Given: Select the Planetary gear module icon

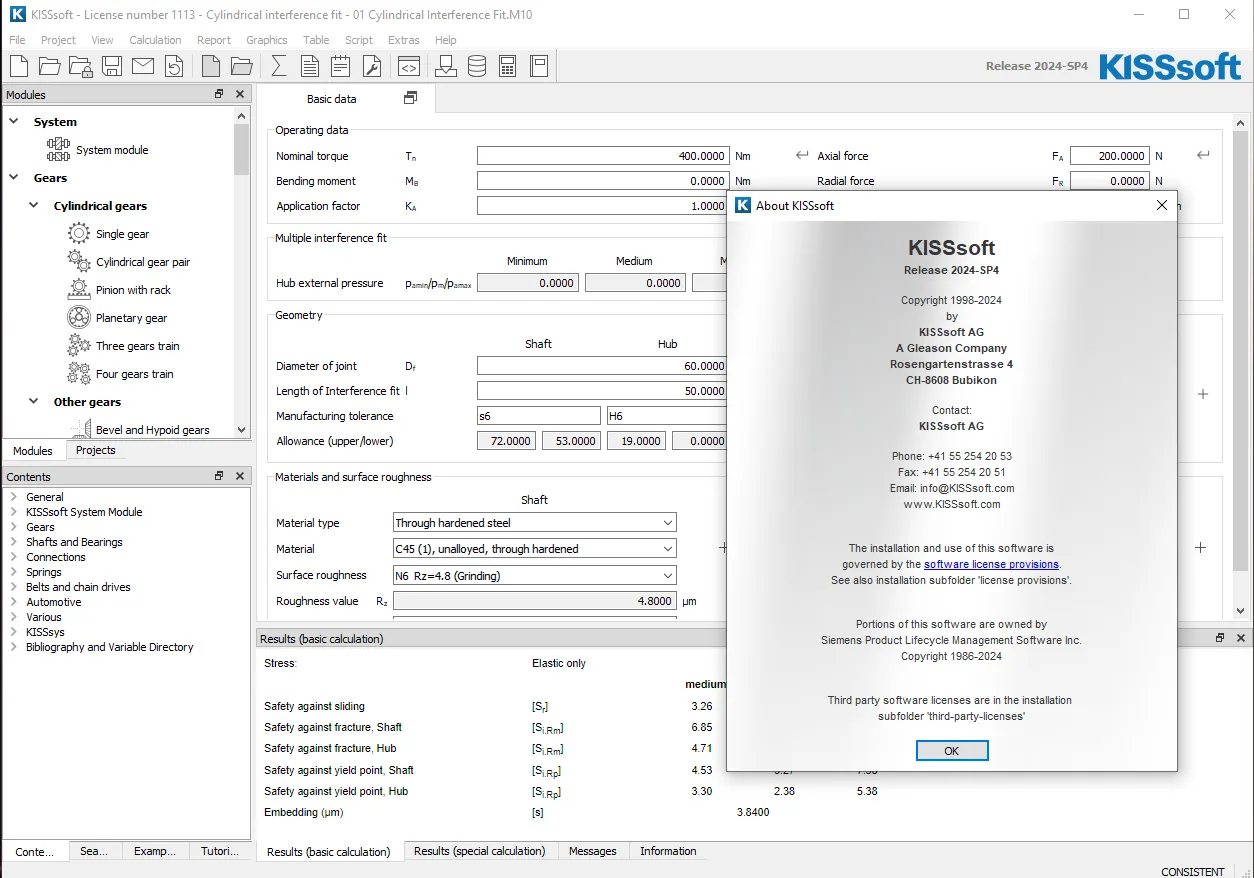Looking at the screenshot, I should [79, 318].
